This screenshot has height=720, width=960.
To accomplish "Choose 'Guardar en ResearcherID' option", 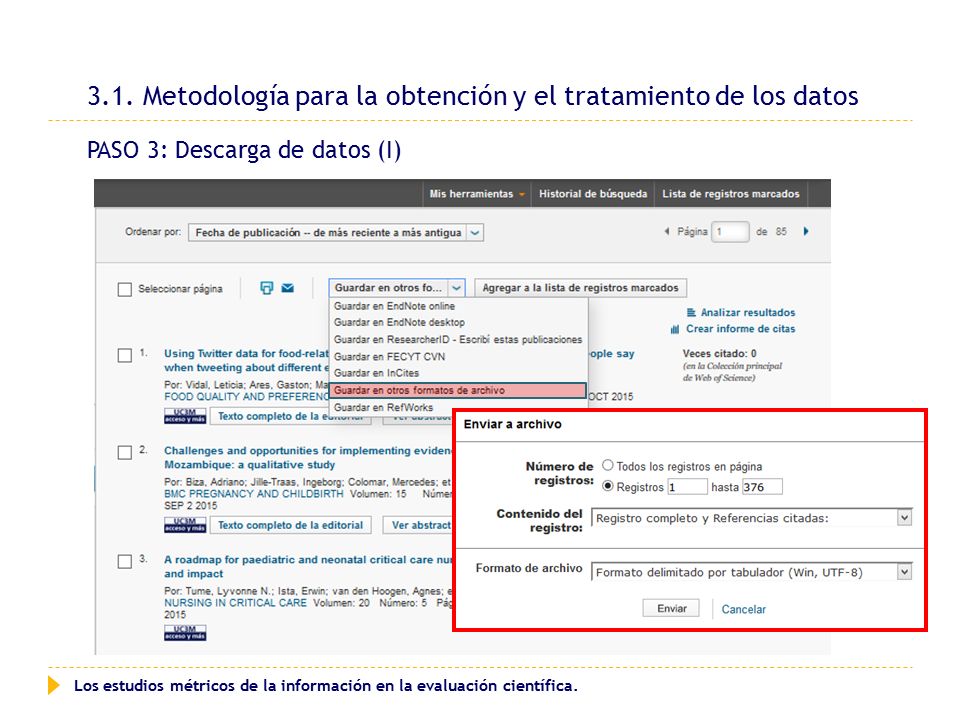I will 458,339.
